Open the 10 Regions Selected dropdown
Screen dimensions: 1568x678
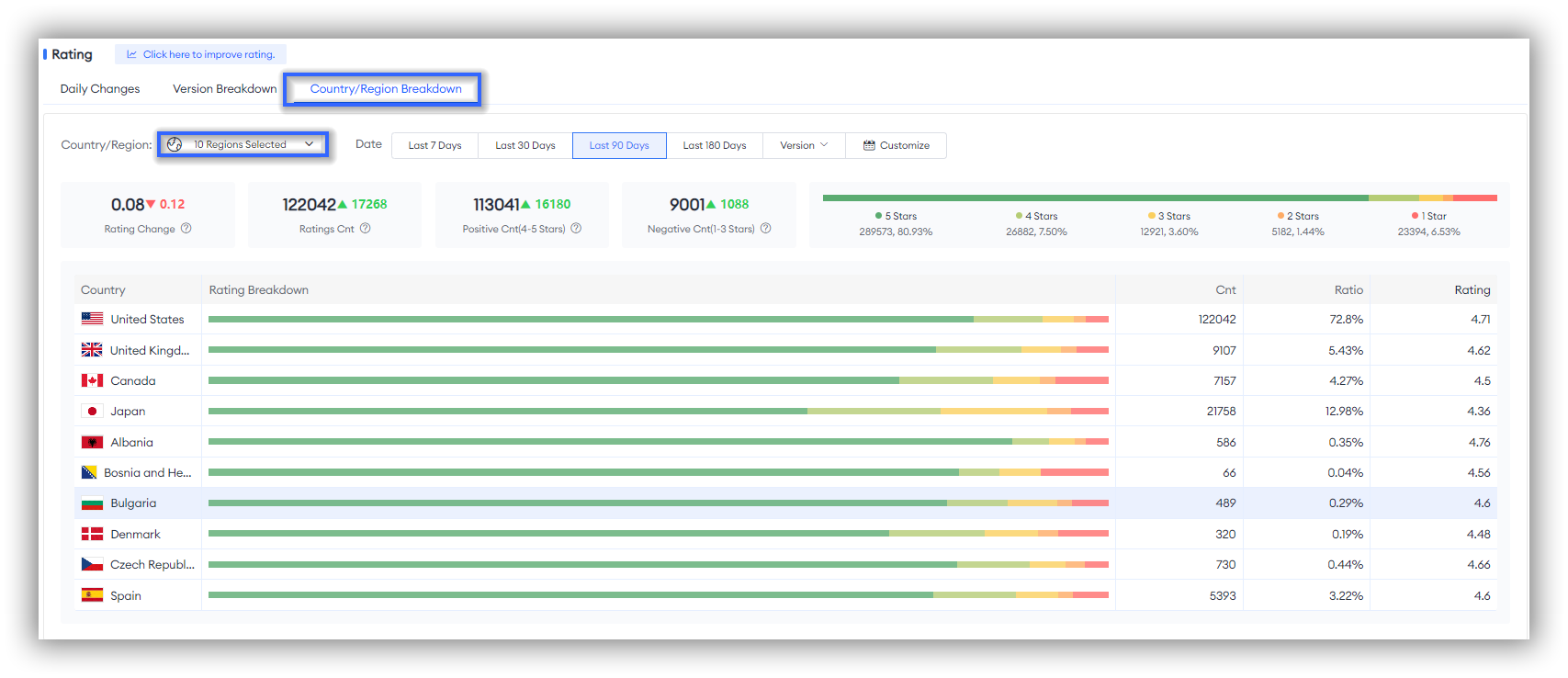(243, 144)
